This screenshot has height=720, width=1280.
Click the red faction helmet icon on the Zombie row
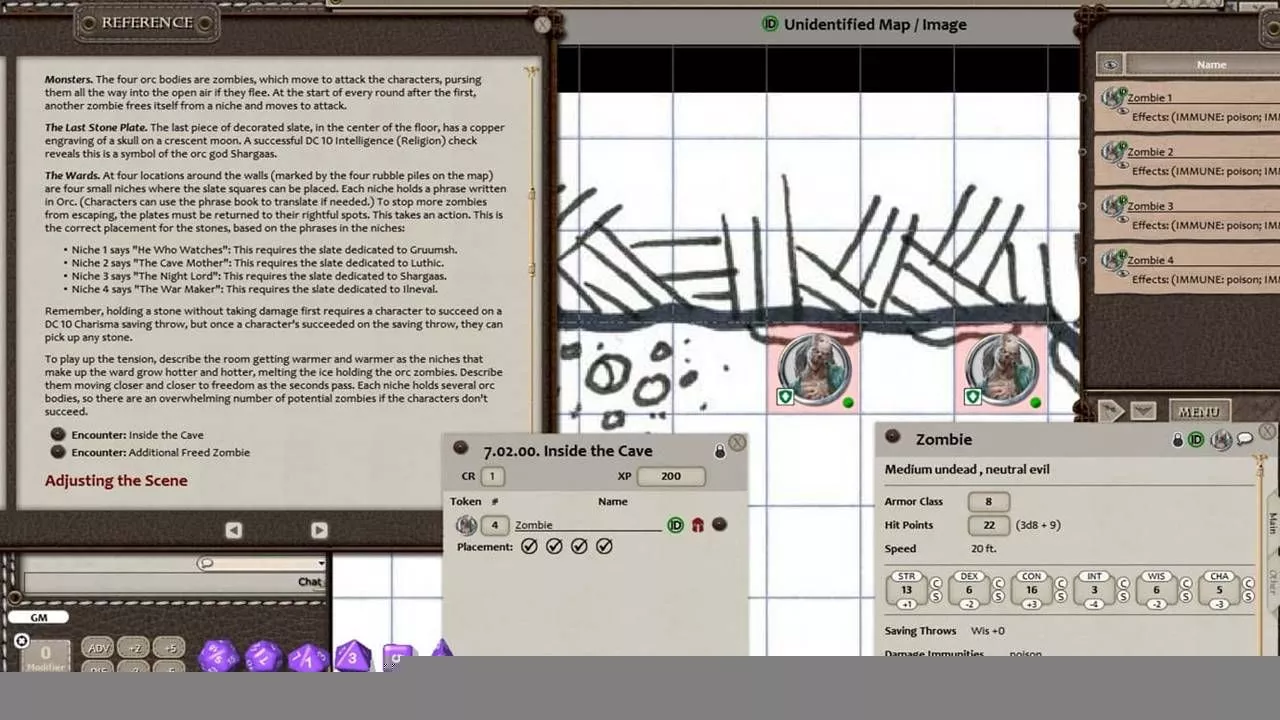698,525
